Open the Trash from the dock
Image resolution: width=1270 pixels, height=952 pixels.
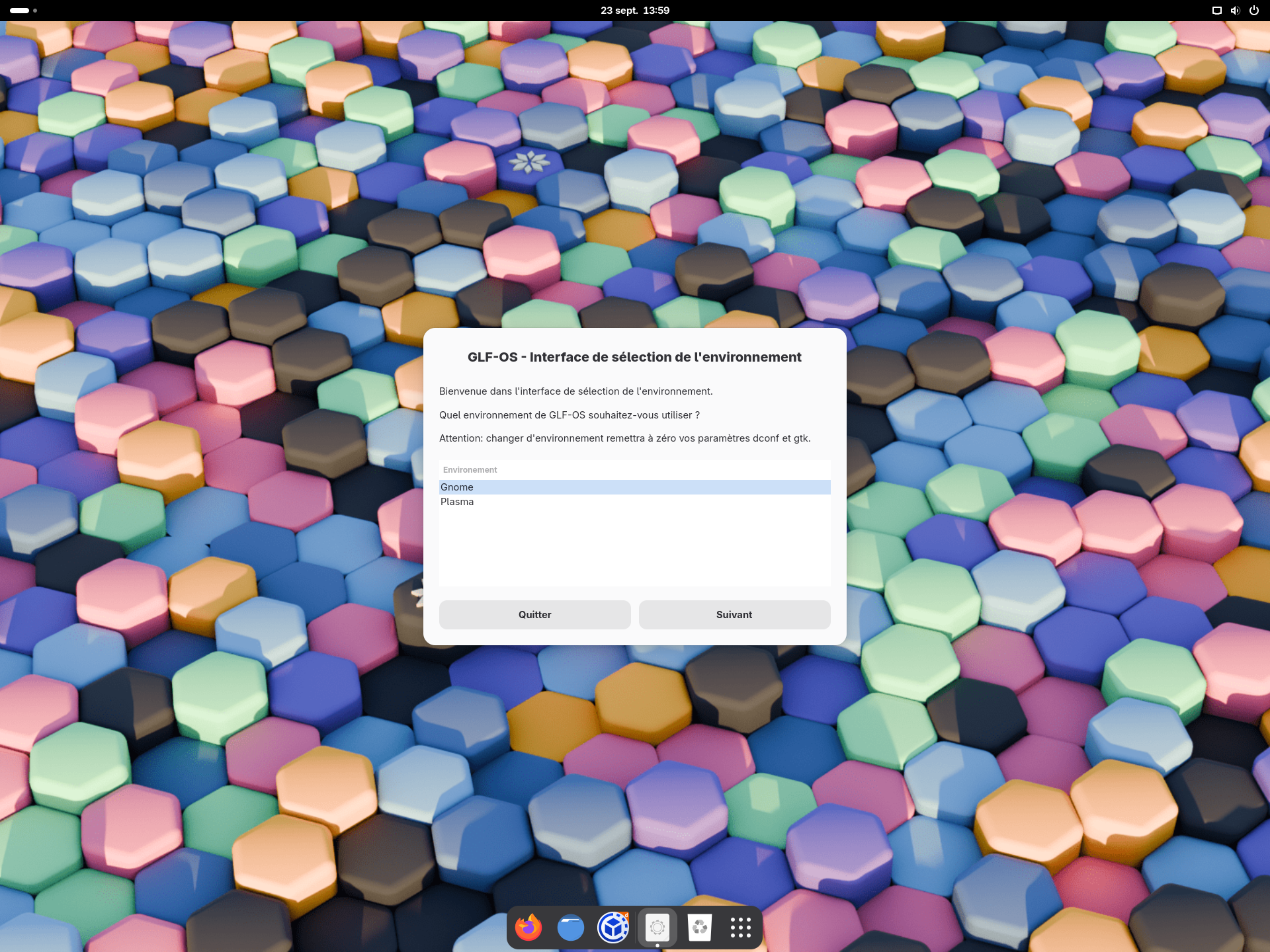[699, 928]
